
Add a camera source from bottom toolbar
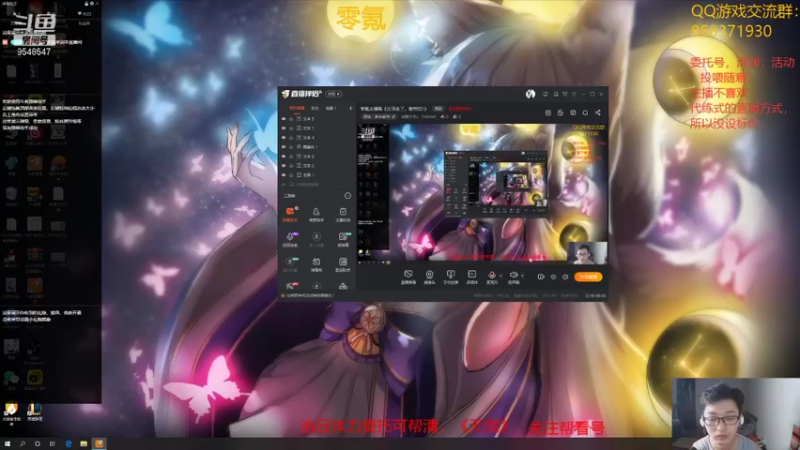click(x=430, y=277)
